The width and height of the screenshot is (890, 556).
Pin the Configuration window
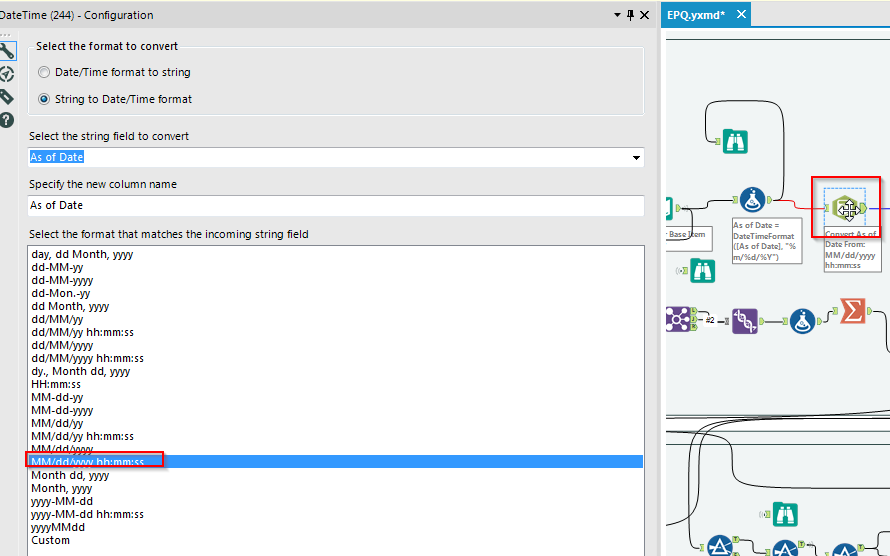click(x=631, y=15)
